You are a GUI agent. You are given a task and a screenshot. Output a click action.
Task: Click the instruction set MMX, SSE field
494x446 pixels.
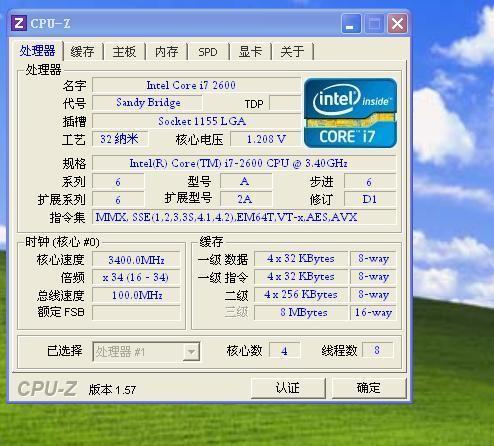click(244, 217)
